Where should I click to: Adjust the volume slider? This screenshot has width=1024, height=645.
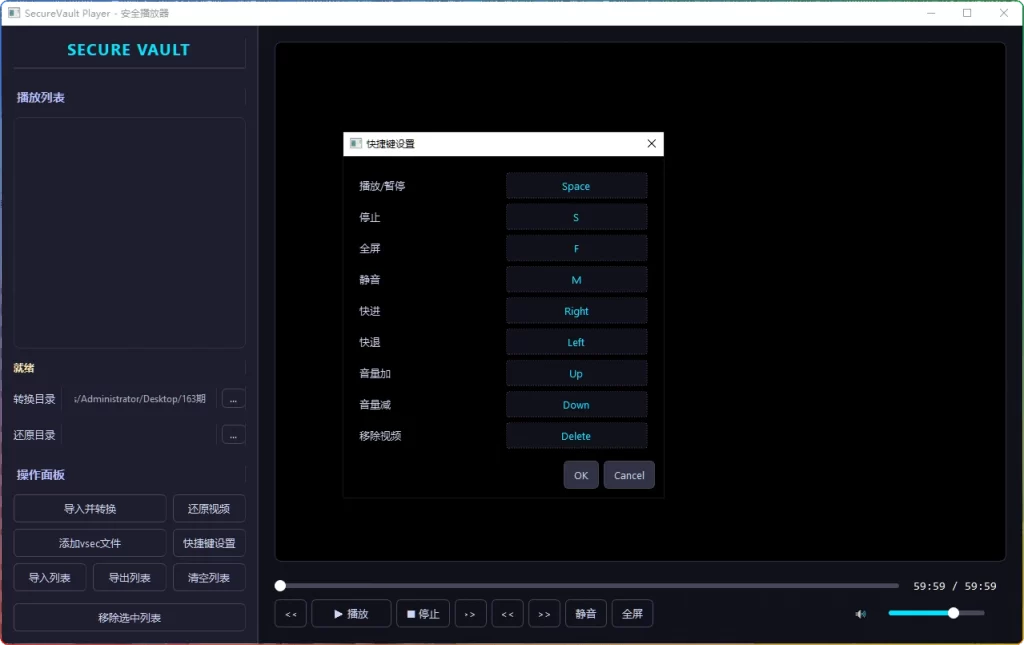pos(952,613)
